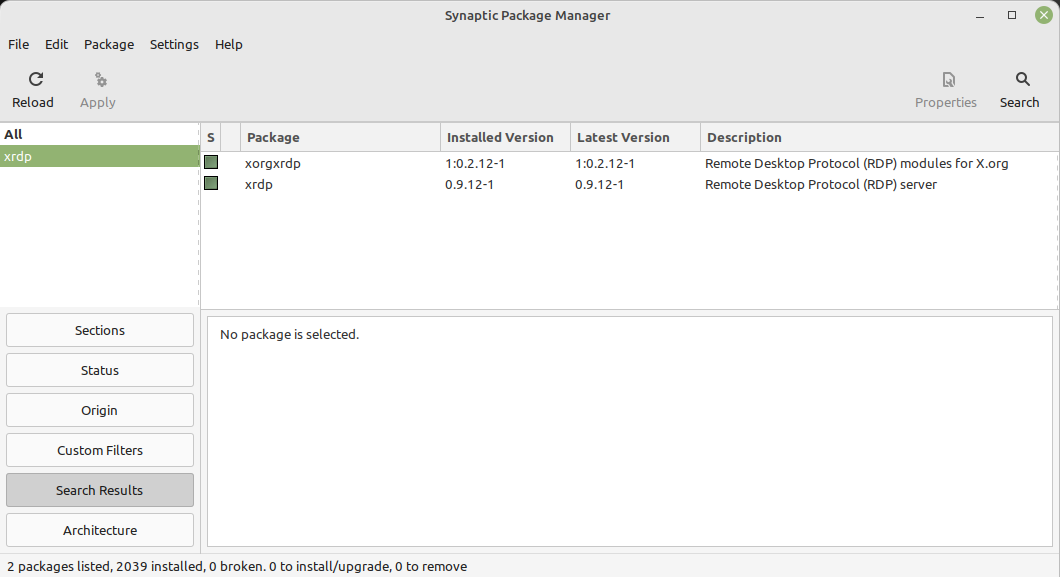Toggle the xrdp package status checkbox

tap(211, 184)
